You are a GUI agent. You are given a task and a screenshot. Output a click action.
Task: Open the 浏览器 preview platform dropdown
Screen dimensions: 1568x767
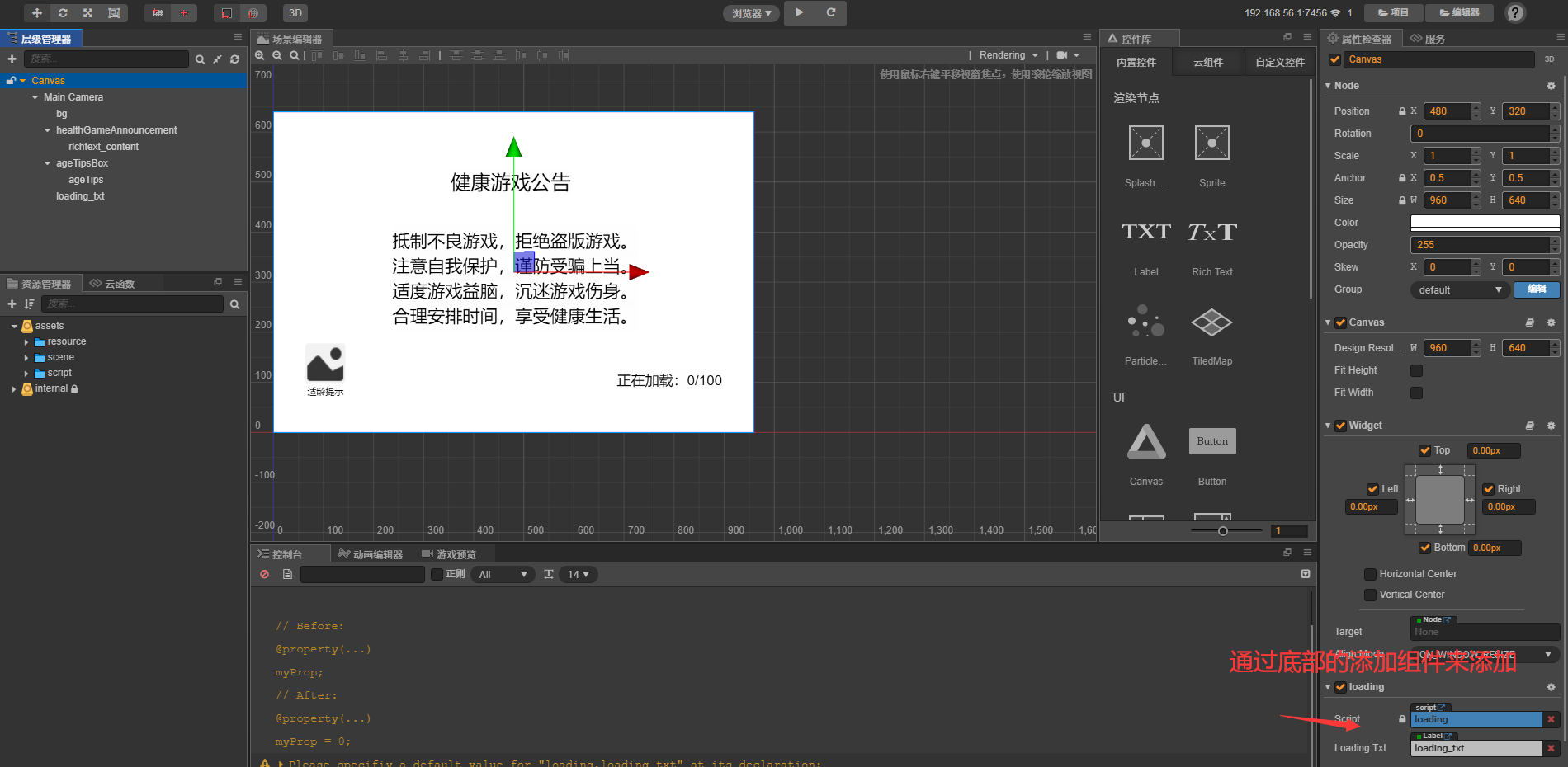click(750, 13)
